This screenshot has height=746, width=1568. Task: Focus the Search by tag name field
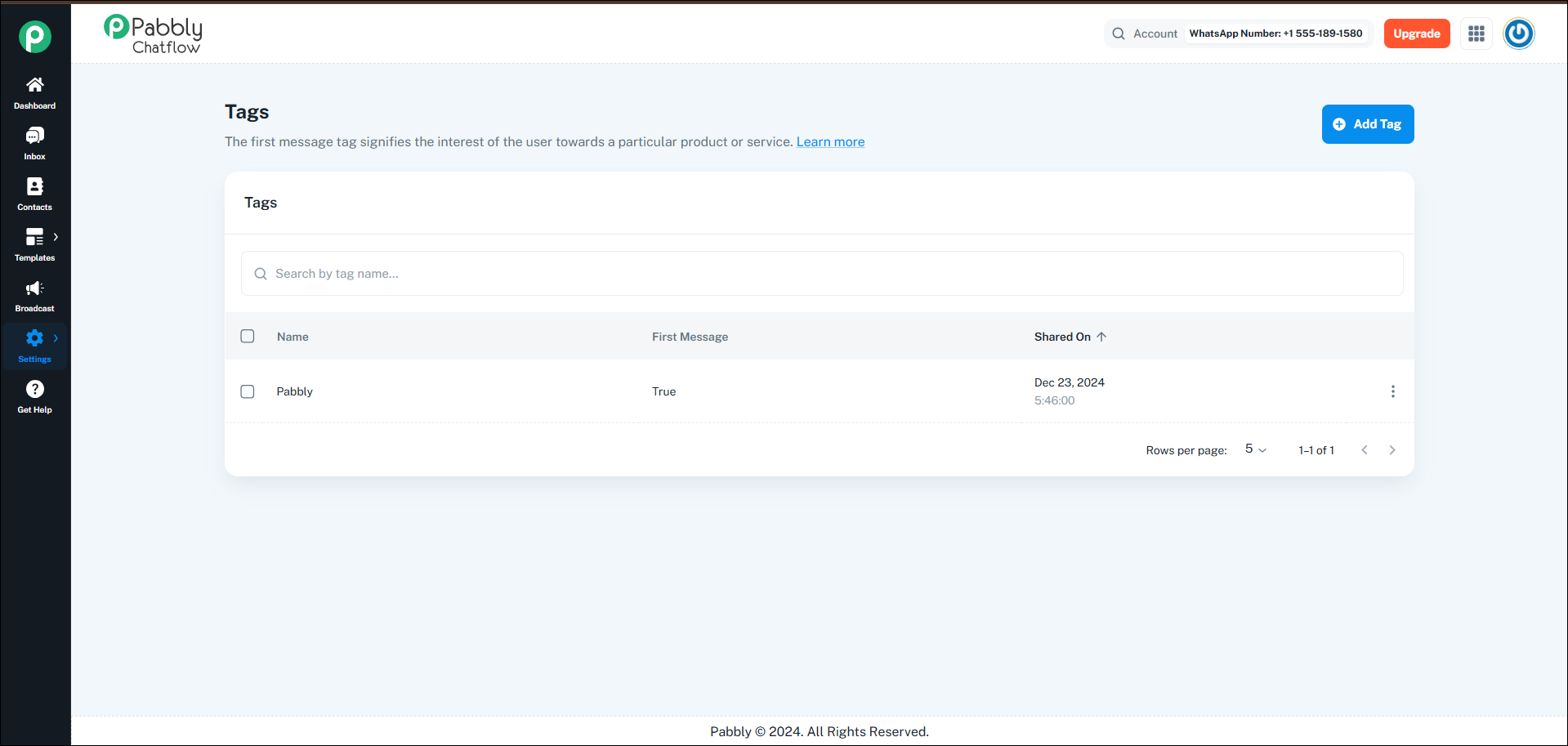click(822, 274)
